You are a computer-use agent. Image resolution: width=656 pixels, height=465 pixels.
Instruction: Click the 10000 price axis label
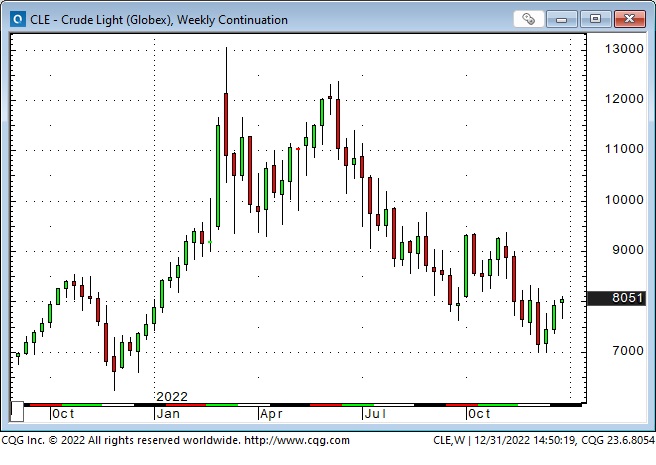pos(624,200)
